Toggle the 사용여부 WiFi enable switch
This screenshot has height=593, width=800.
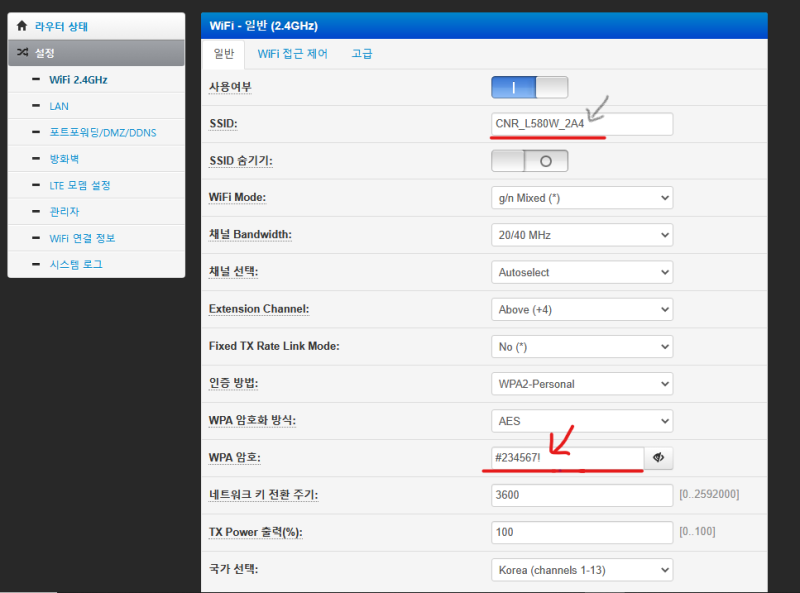[529, 87]
